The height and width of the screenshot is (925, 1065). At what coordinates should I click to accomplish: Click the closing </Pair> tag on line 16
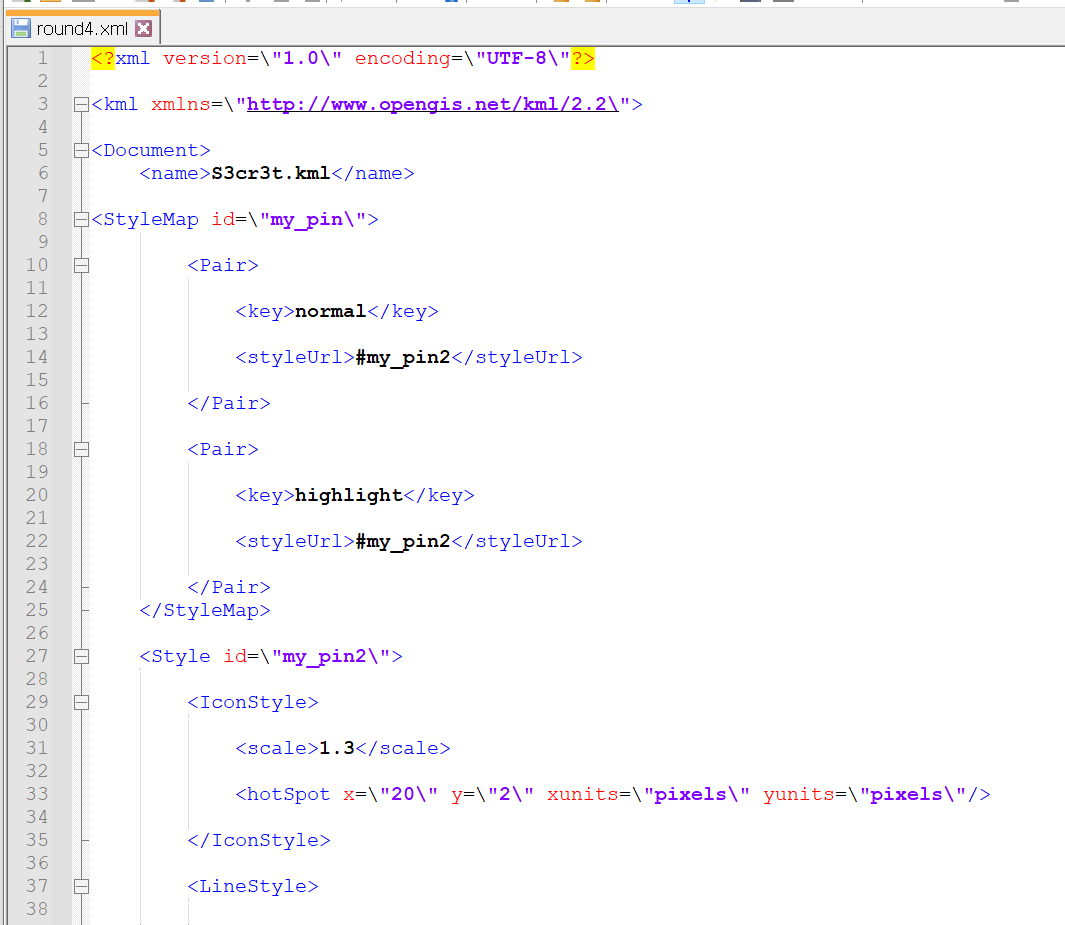click(229, 404)
